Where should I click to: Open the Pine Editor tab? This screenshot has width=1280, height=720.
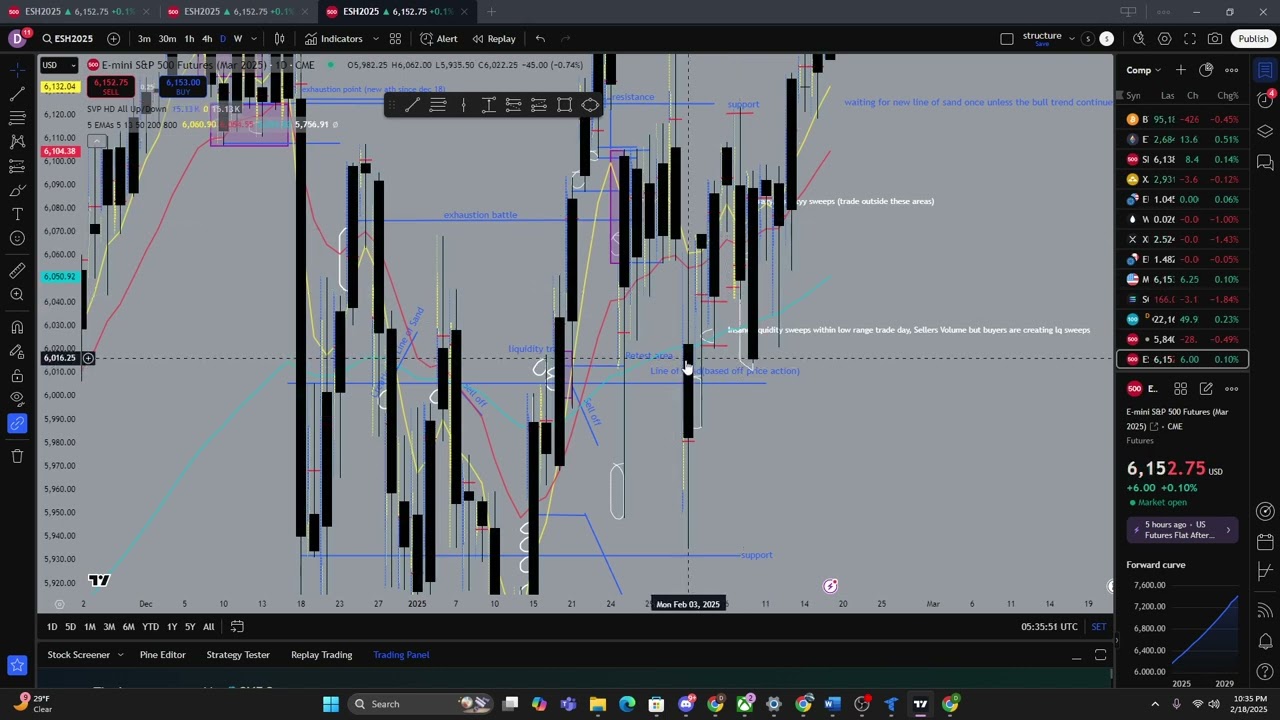tap(162, 655)
